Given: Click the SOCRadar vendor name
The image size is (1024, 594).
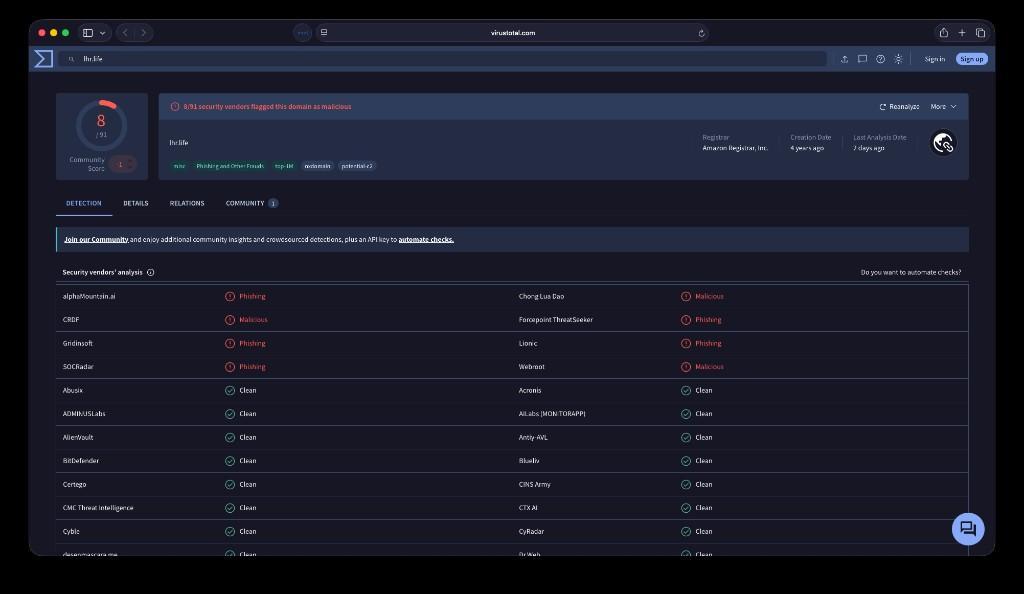Looking at the screenshot, I should coord(78,367).
